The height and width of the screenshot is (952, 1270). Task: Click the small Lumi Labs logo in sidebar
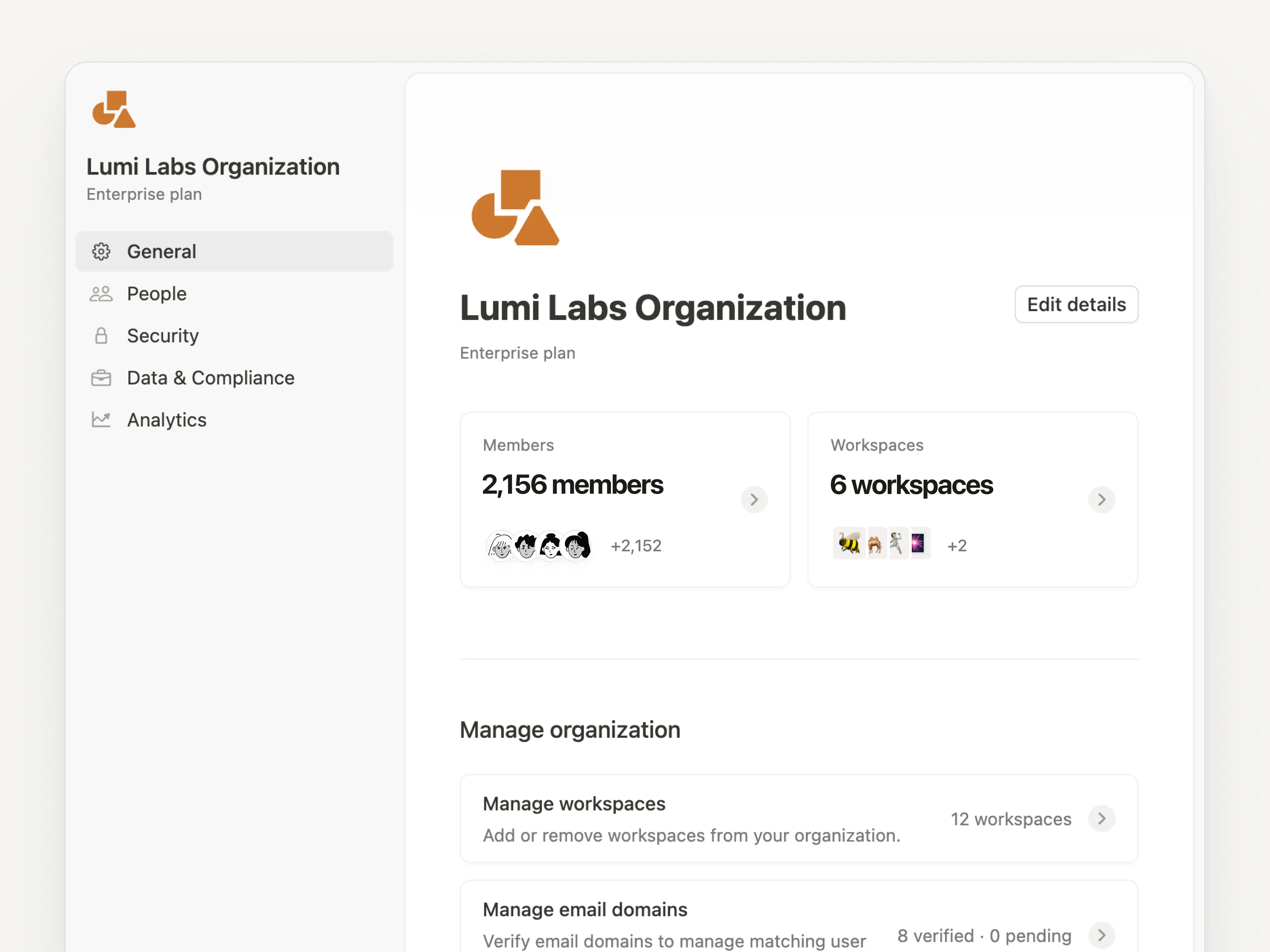click(114, 109)
